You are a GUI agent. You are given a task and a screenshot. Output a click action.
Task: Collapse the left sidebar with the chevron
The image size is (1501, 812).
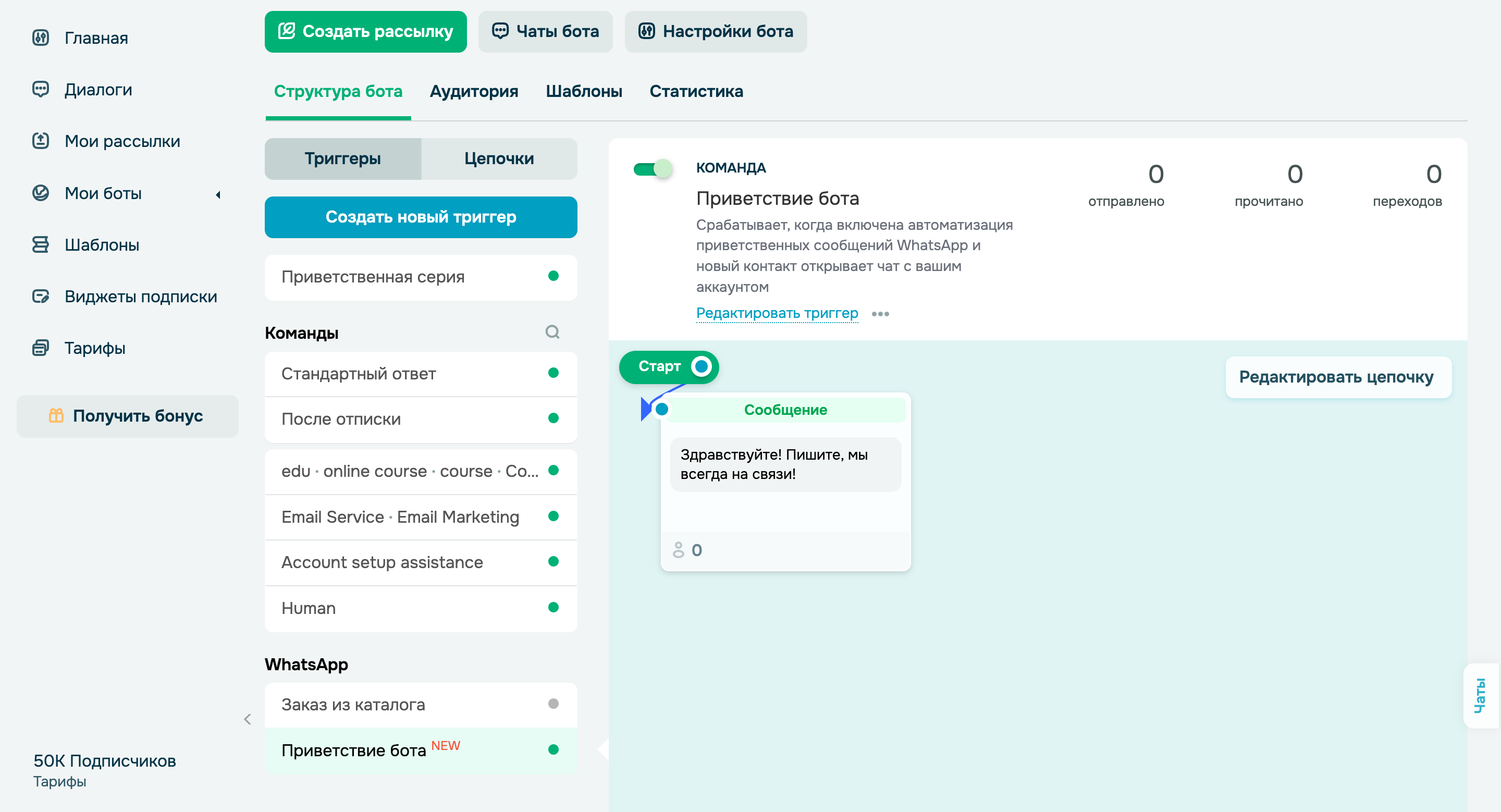(x=248, y=719)
